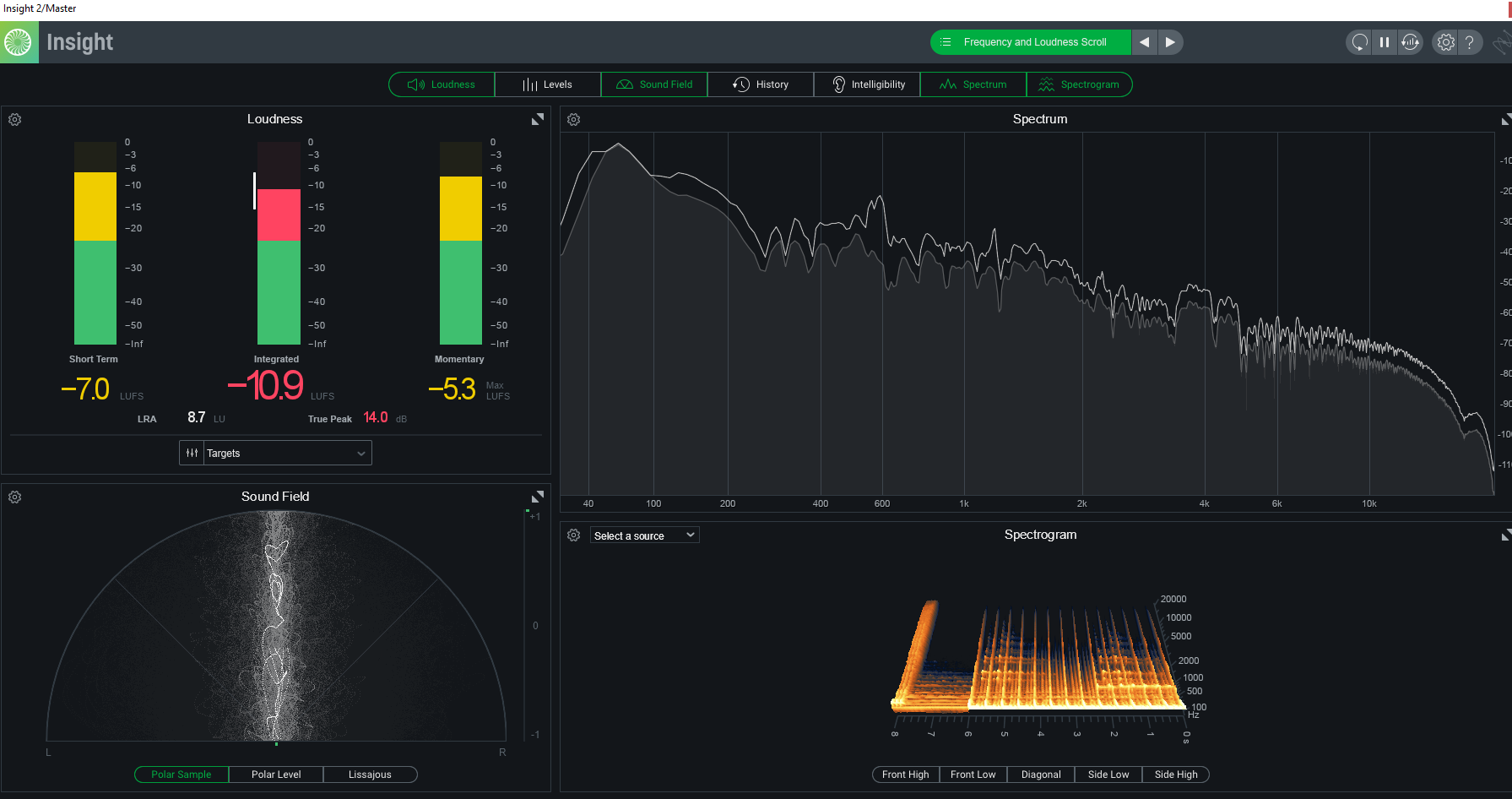Open Spectrum panel settings gear
The height and width of the screenshot is (799, 1512).
click(x=574, y=120)
